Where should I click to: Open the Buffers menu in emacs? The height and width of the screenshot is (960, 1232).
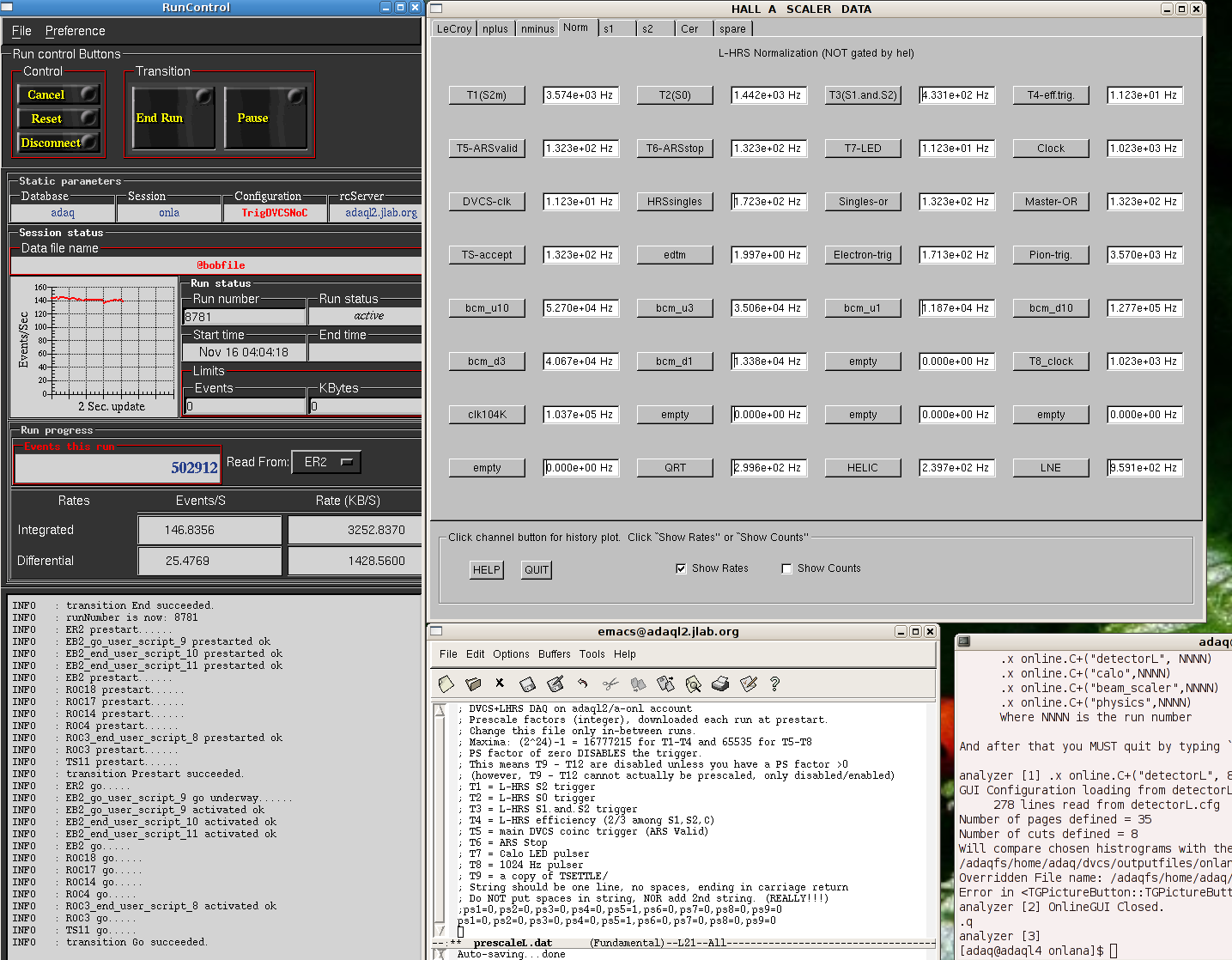pos(555,654)
